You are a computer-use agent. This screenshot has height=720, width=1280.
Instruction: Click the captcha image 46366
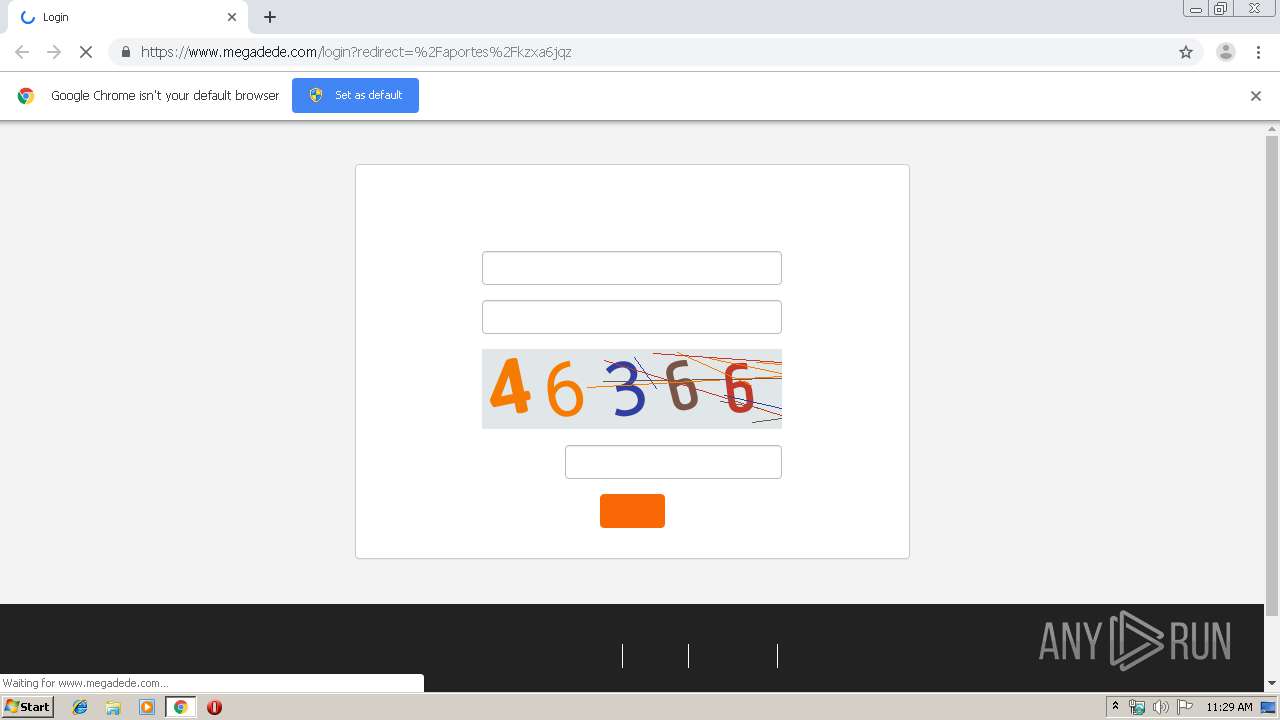coord(632,389)
